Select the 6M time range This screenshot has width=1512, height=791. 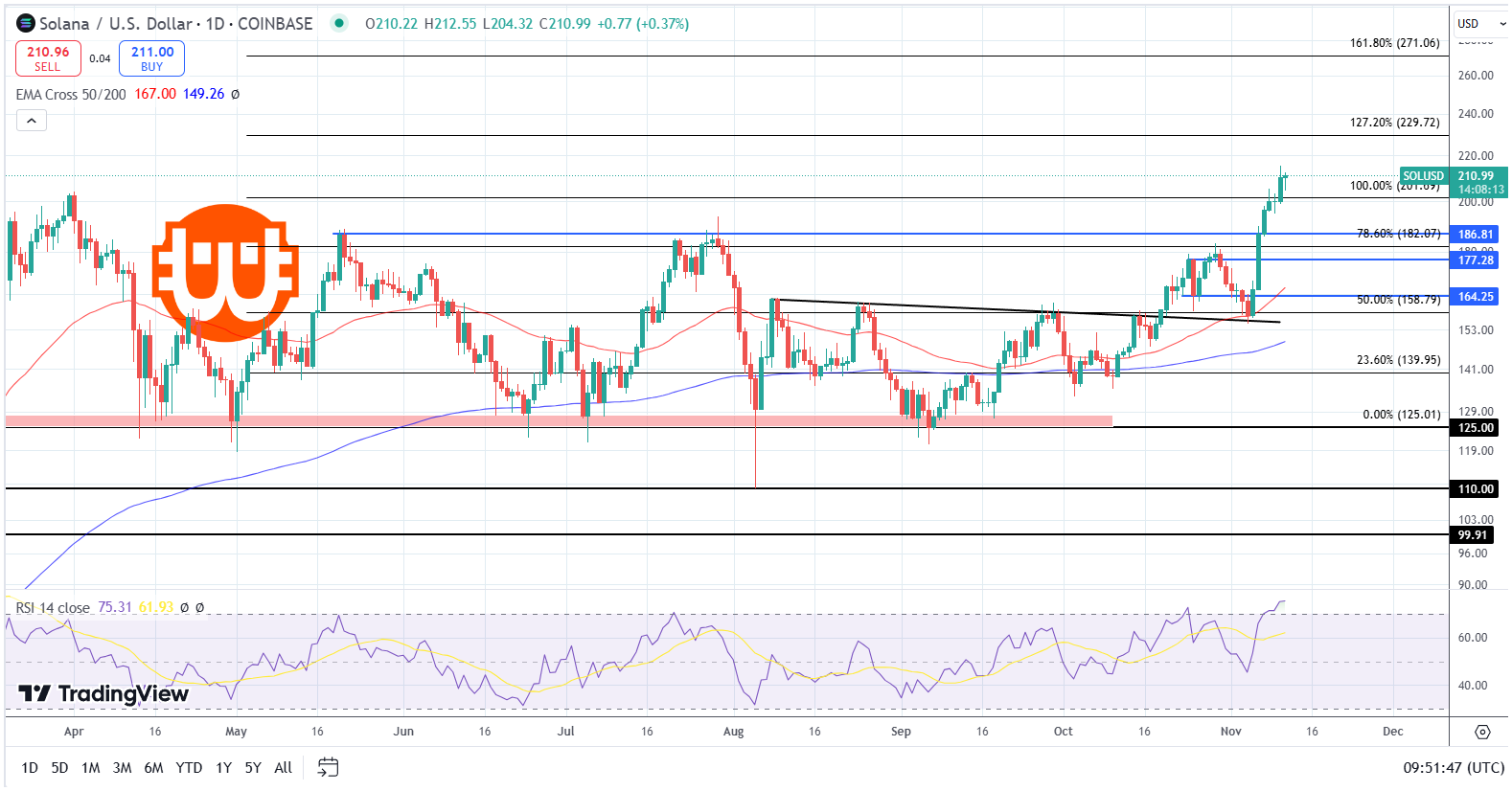coord(153,767)
